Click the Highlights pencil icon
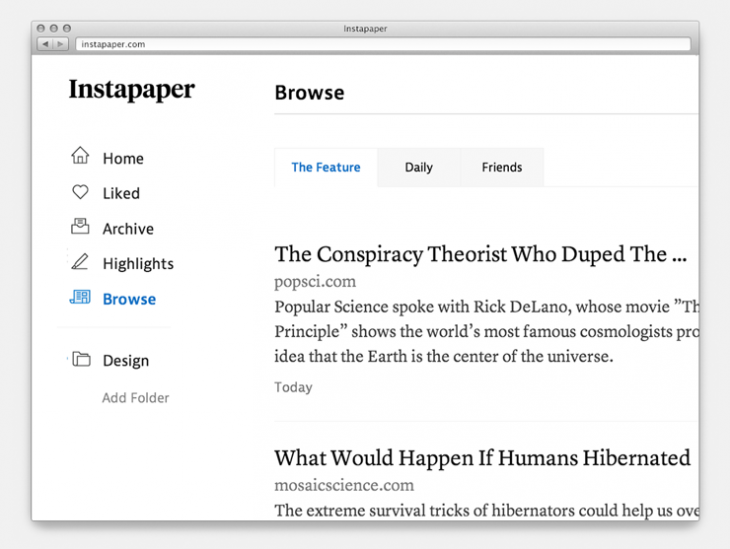The width and height of the screenshot is (730, 549). tap(80, 262)
